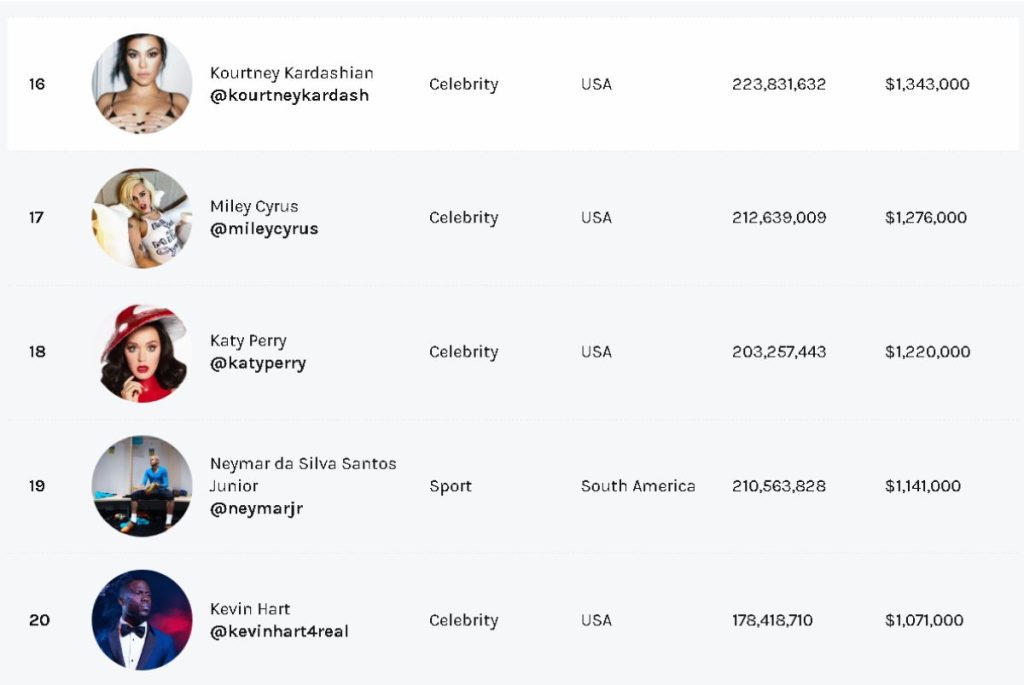Screen dimensions: 1024x685
Task: Click the @katyperry handle
Action: click(x=258, y=363)
